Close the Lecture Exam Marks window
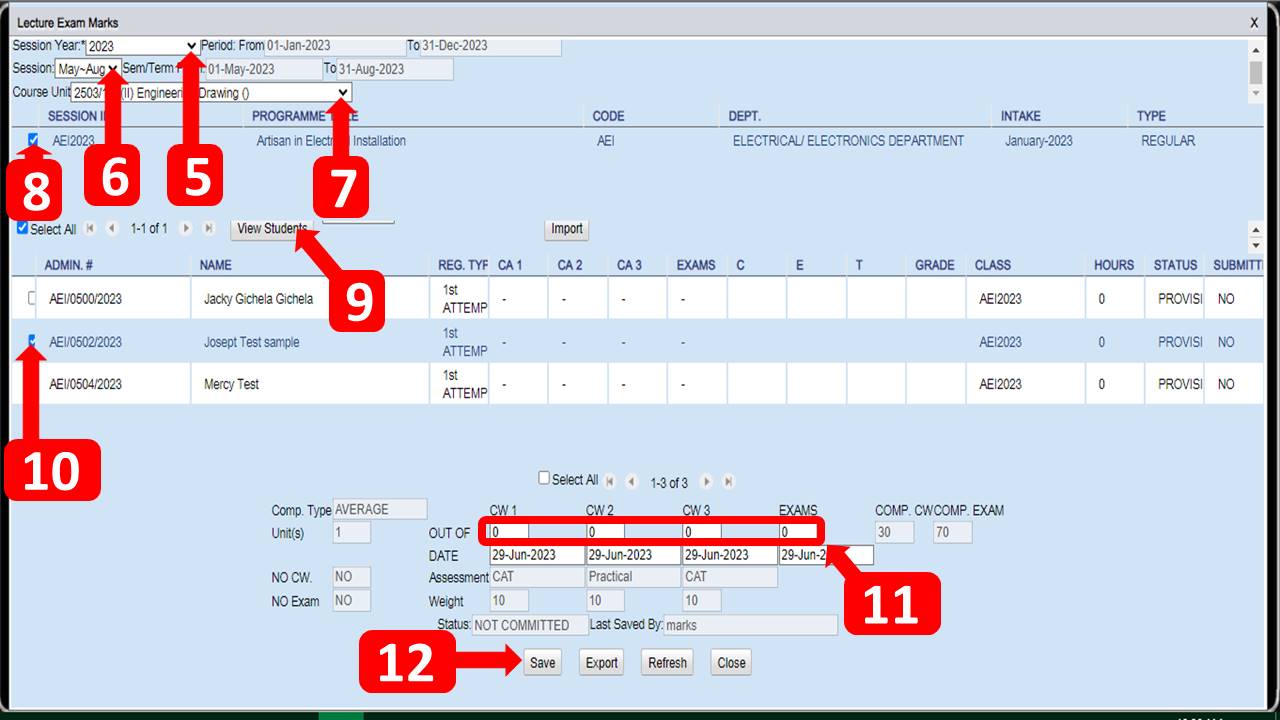1280x720 pixels. click(x=1254, y=22)
